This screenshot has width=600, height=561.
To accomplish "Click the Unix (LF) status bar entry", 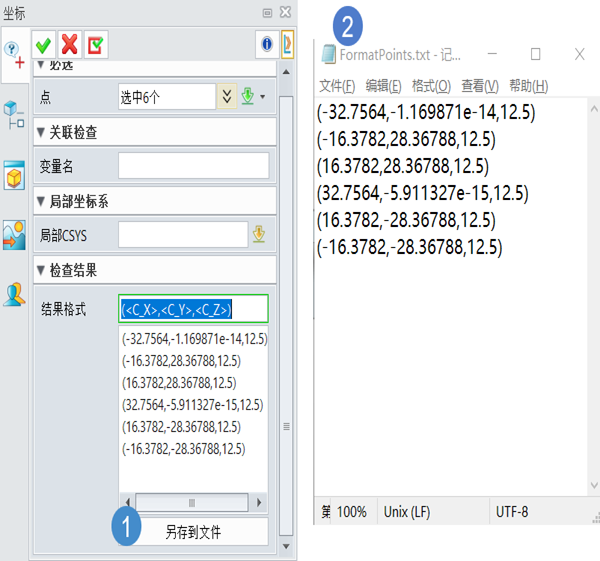I will pyautogui.click(x=407, y=512).
